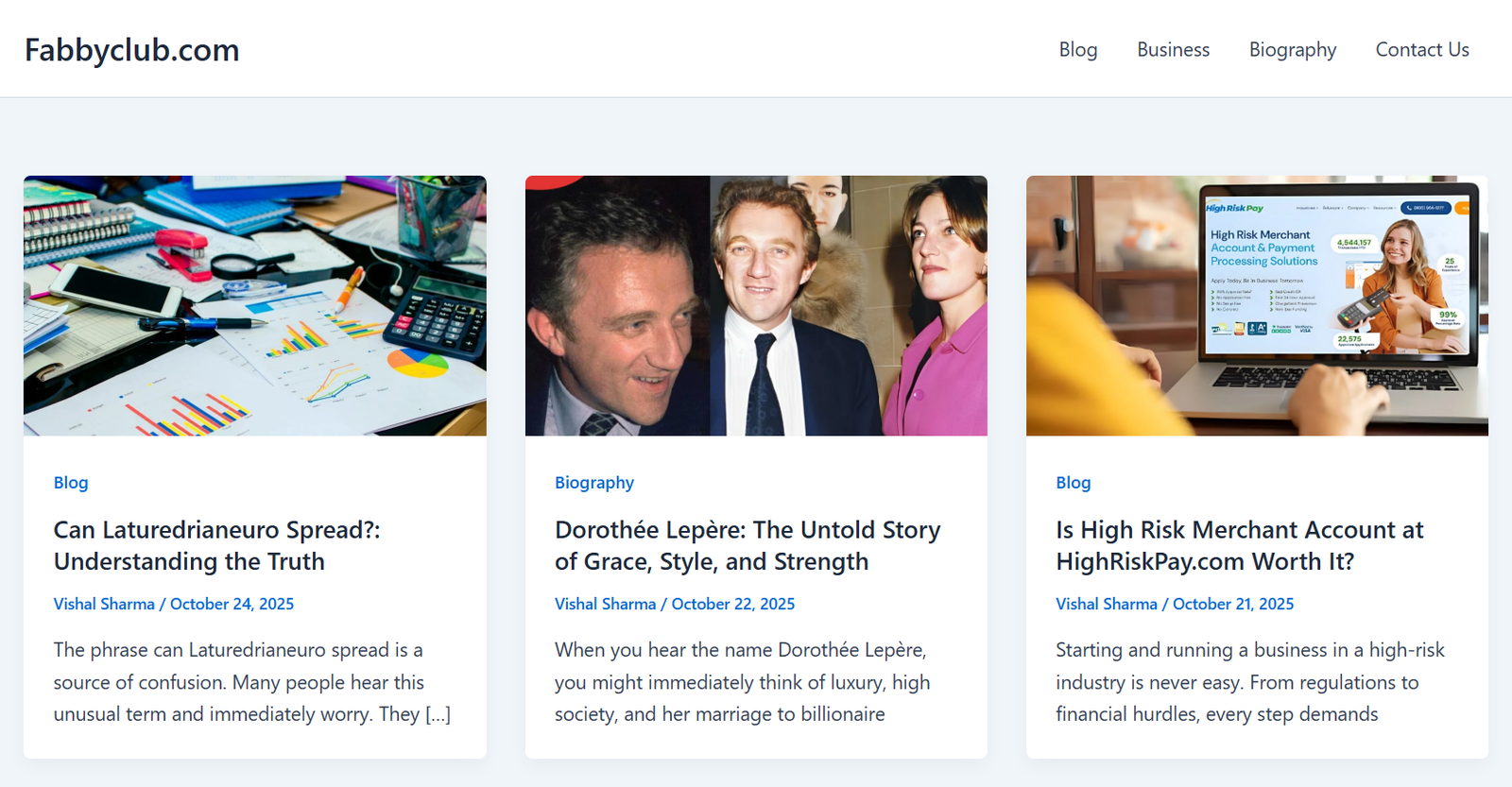
Task: Open 'Dorothée Lepère: The Untold Story' headline
Action: coord(747,546)
